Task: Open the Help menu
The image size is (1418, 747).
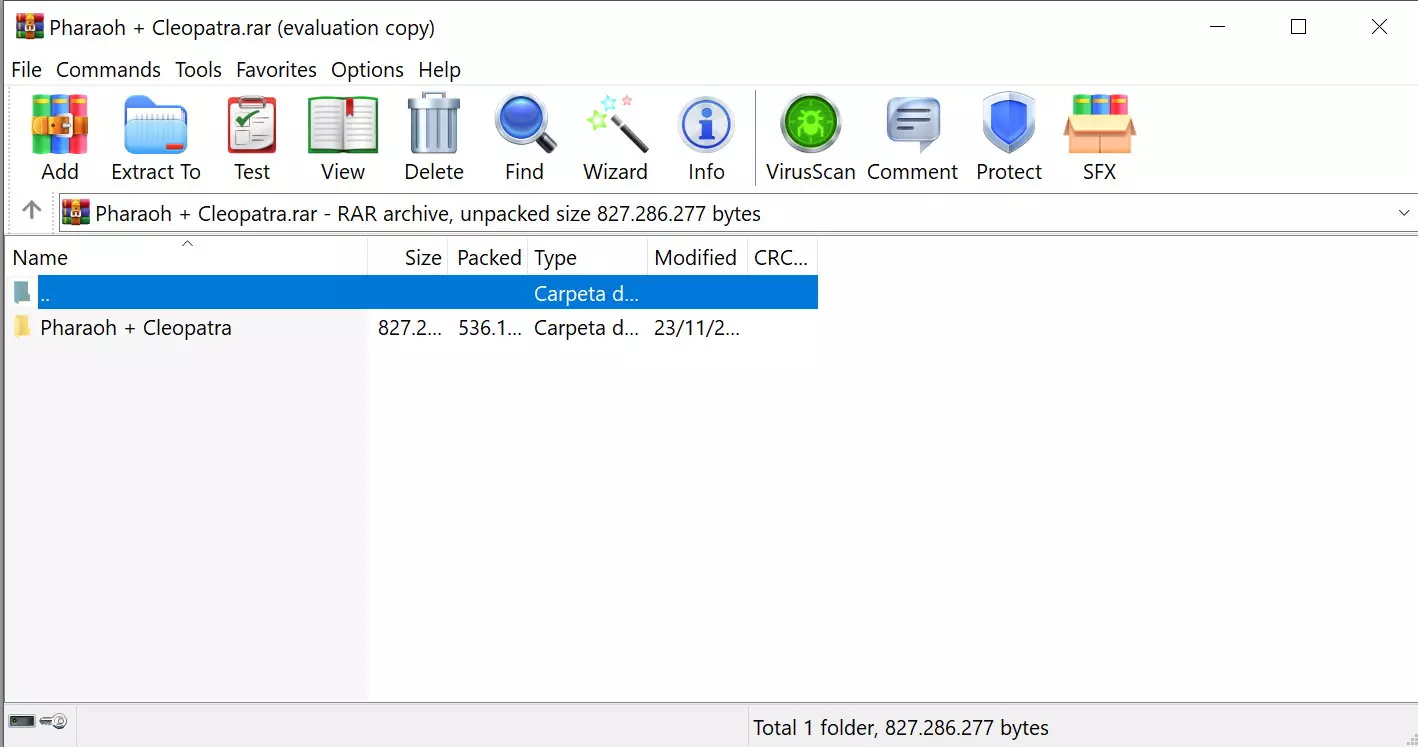Action: tap(439, 70)
